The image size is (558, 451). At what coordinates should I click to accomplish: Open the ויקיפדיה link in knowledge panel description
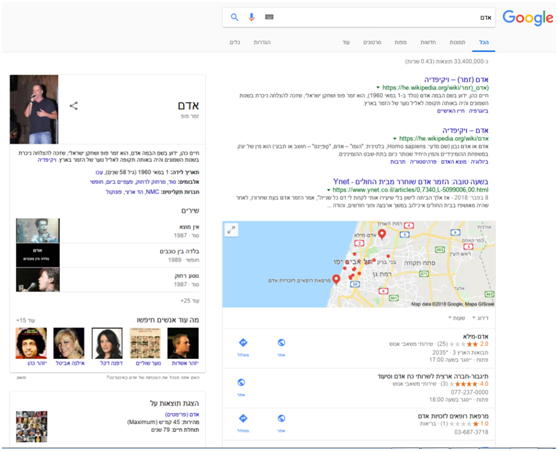pyautogui.click(x=47, y=160)
